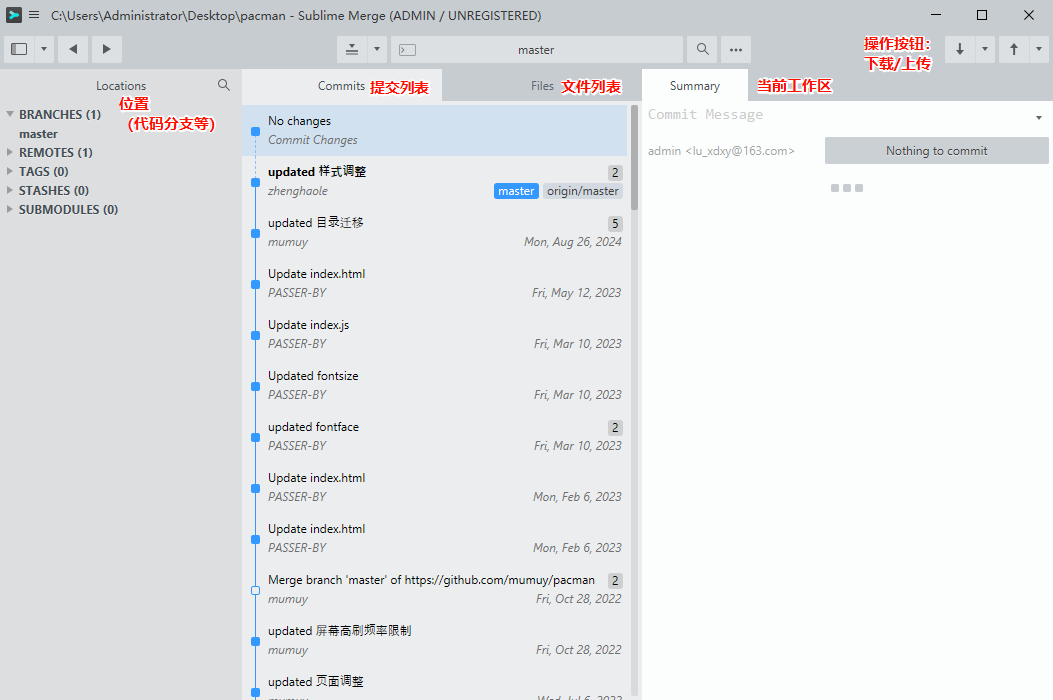Click the push up-arrow button
Image resolution: width=1053 pixels, height=700 pixels.
(x=1014, y=49)
